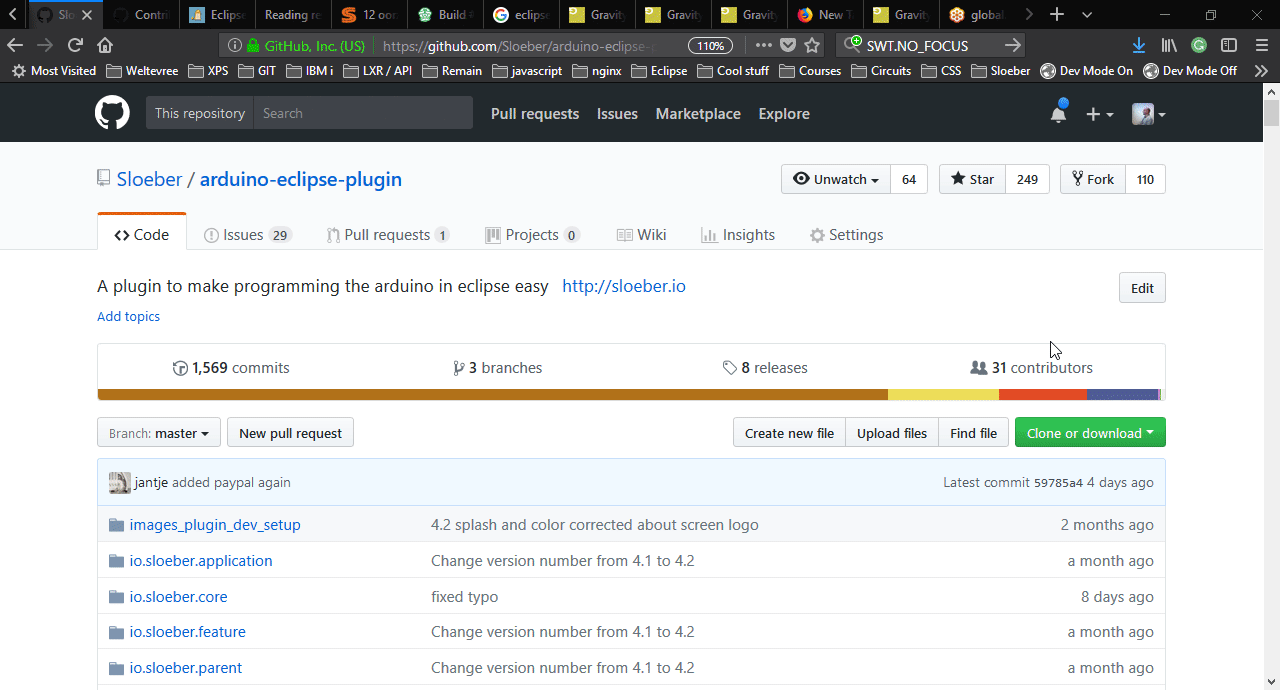Image resolution: width=1280 pixels, height=690 pixels.
Task: Expand the Branch: master dropdown
Action: (x=159, y=433)
